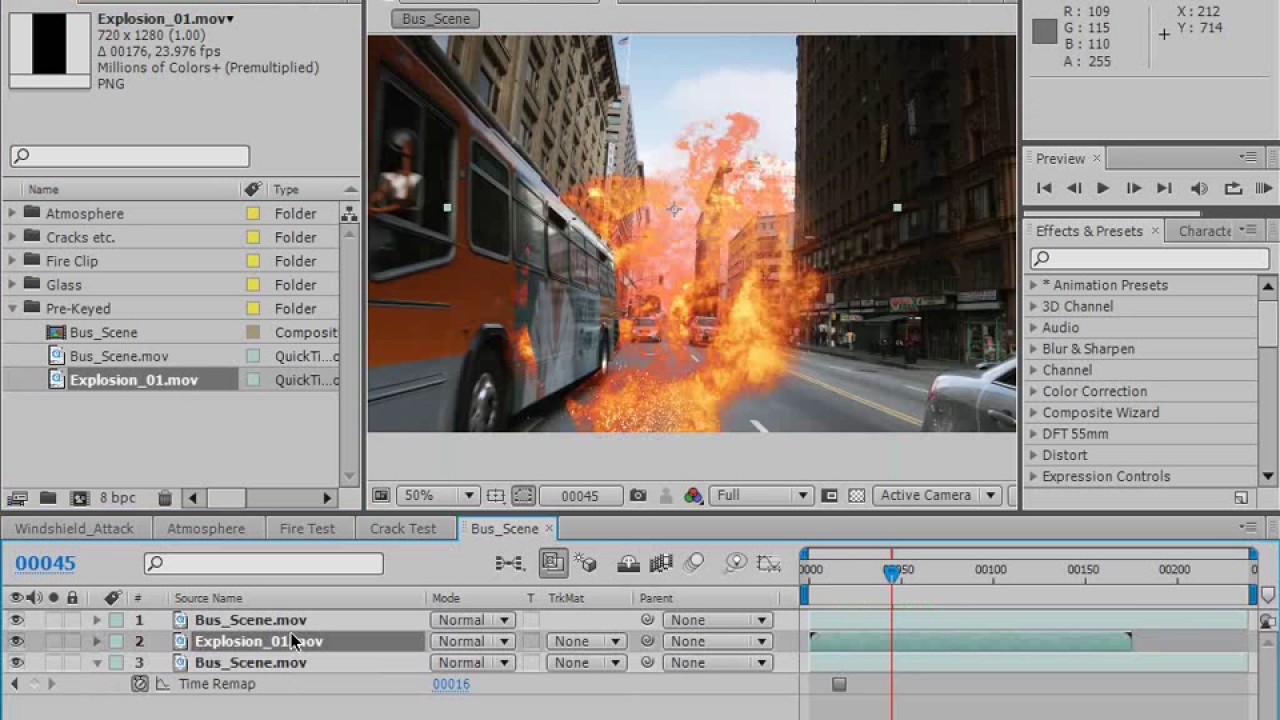Image resolution: width=1280 pixels, height=720 pixels.
Task: Click the Bus_Scene composition tab in viewer
Action: tap(436, 19)
